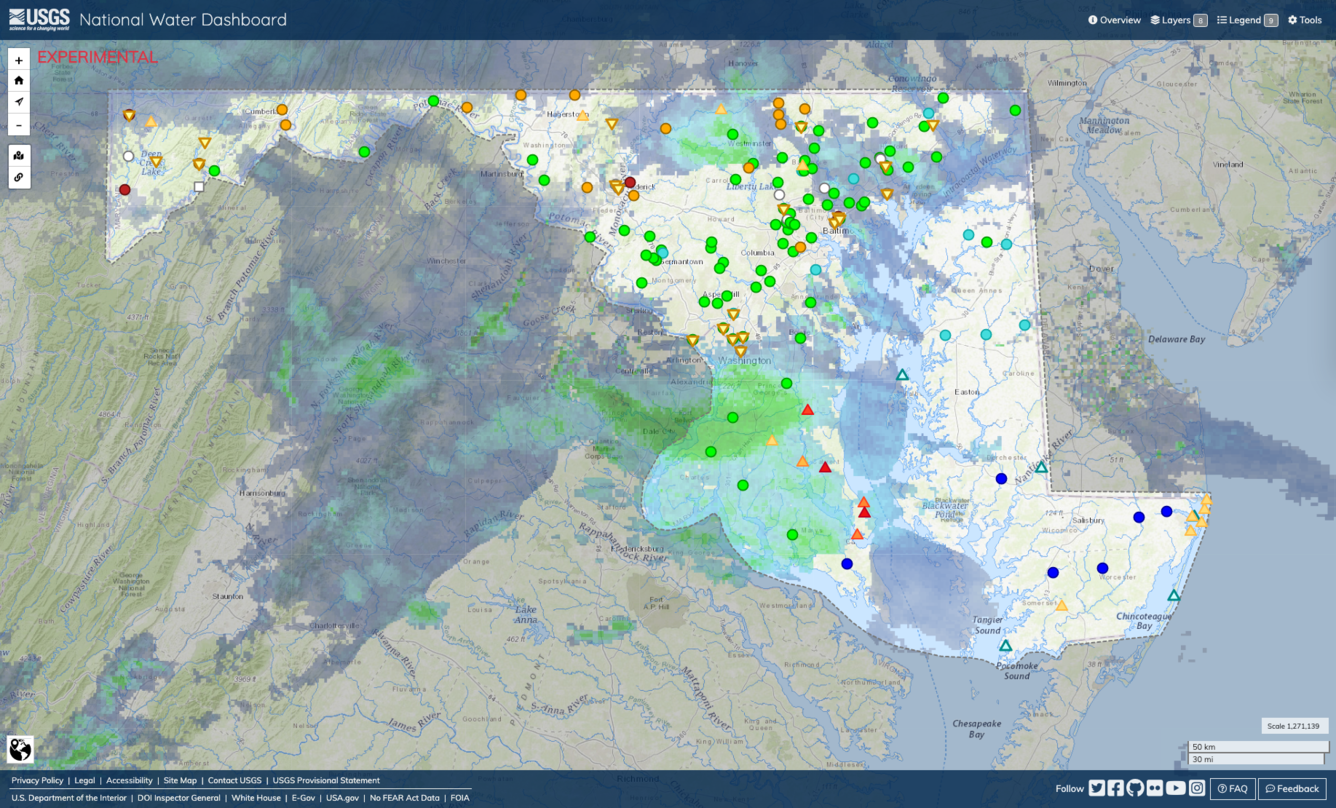The image size is (1336, 808).
Task: Follow the Privacy Policy link
Action: tap(36, 780)
